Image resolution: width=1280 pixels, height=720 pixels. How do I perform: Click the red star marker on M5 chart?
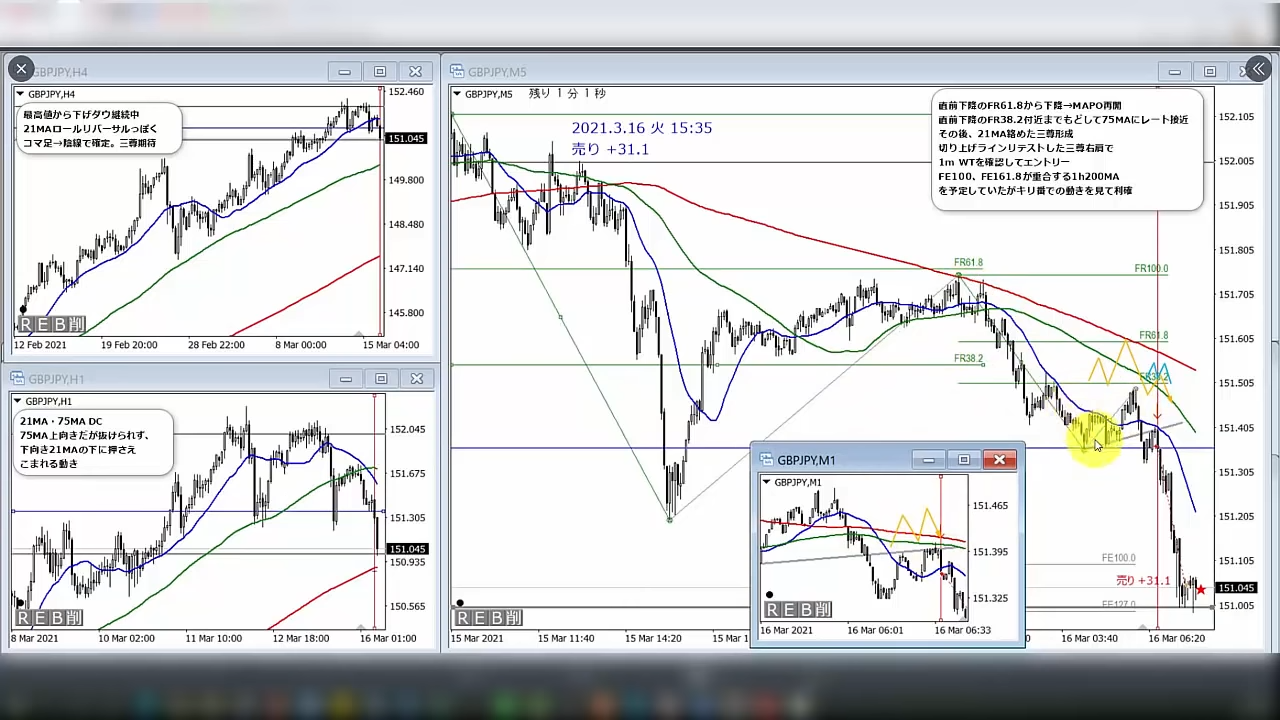click(1200, 590)
